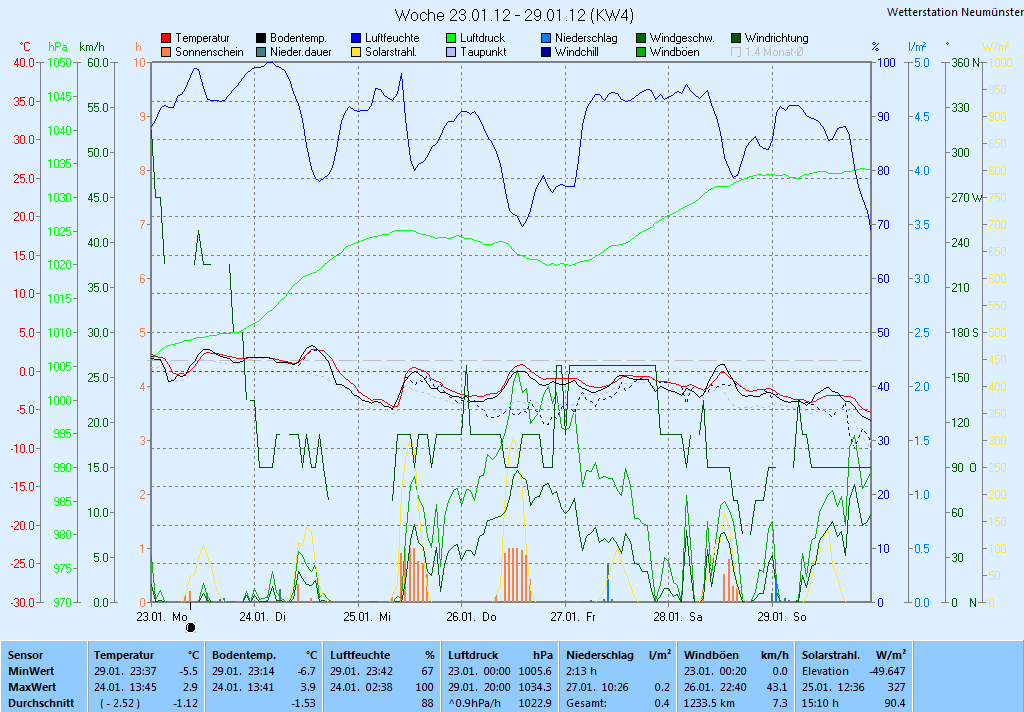Select the -1.12 average temperature value
Screen dimensions: 1024x712
click(x=185, y=704)
